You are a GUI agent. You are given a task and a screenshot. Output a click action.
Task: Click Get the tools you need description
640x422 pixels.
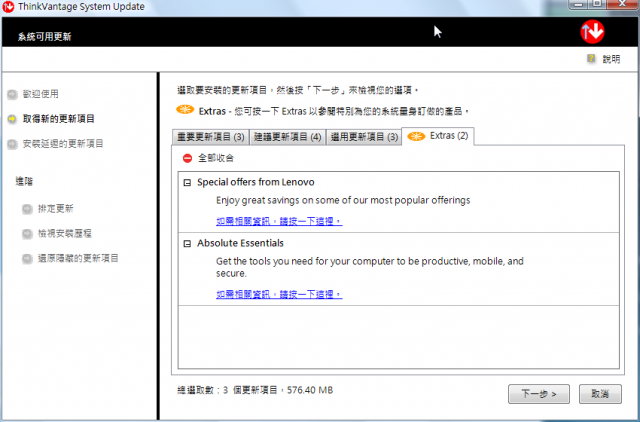[x=370, y=267]
